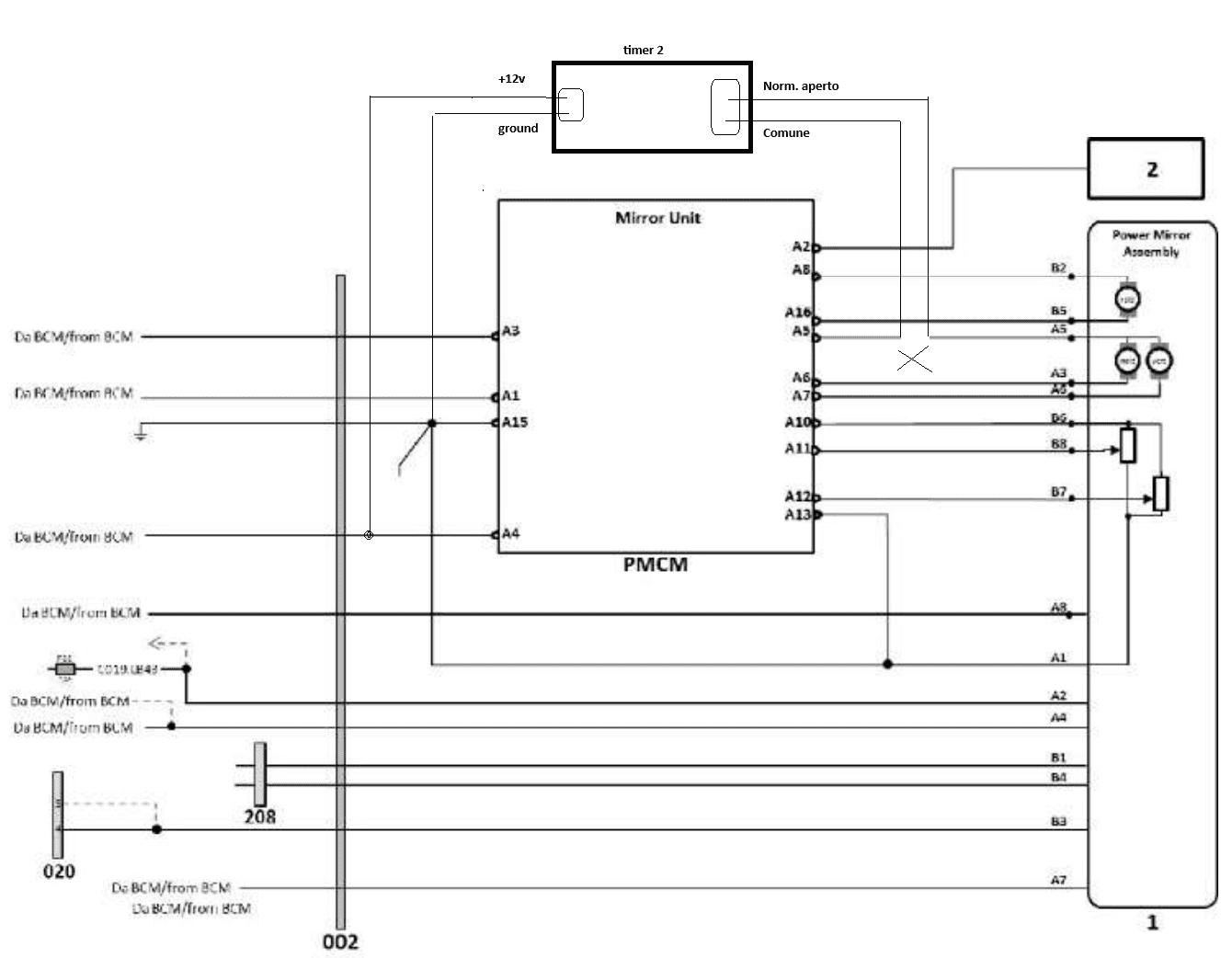Click the '1' label below Power Mirror Assembly
1232x958 pixels.
(x=1152, y=922)
